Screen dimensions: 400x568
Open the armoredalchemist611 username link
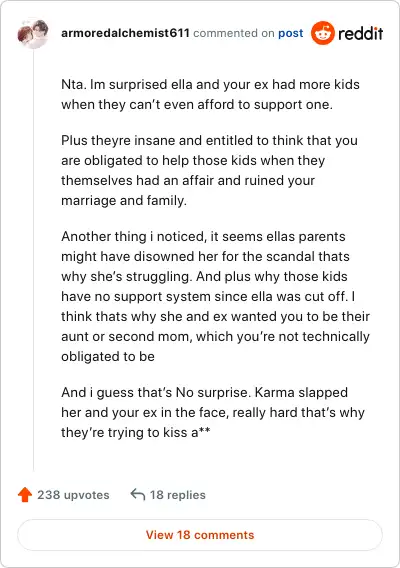[125, 33]
